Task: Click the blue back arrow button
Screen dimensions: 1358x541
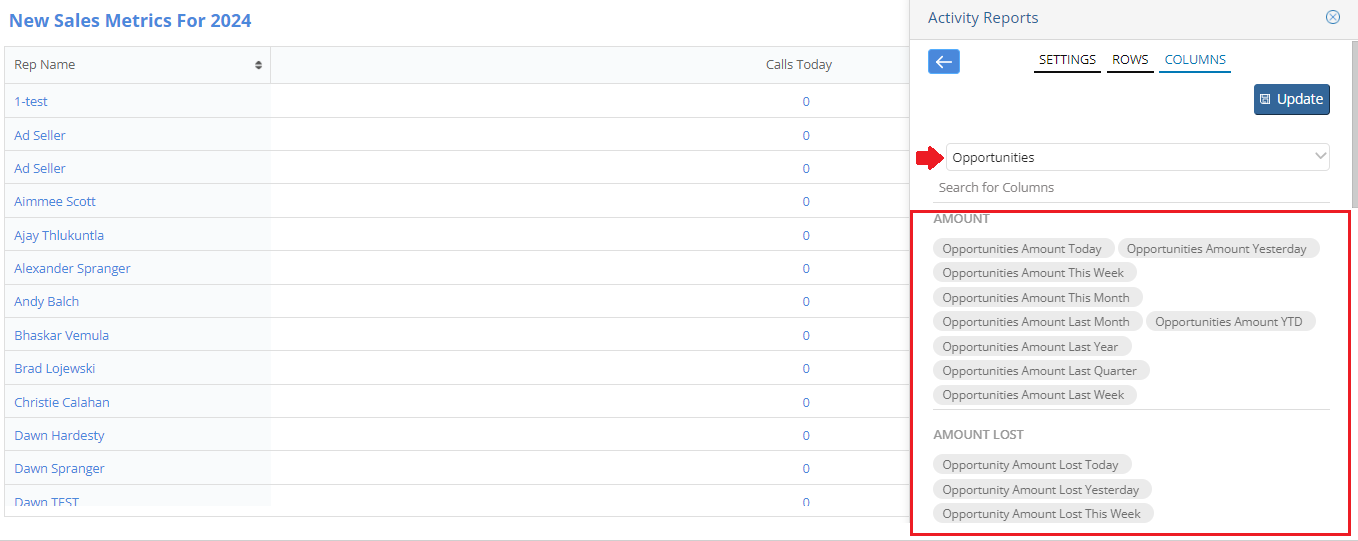Action: pos(944,62)
